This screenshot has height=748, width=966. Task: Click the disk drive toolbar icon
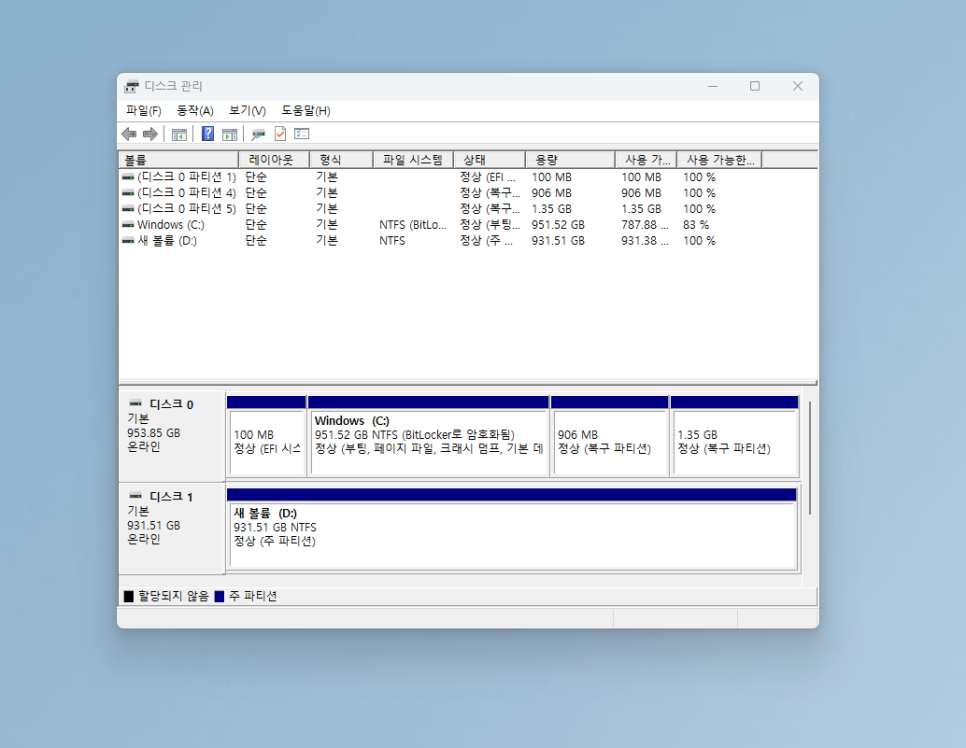[x=258, y=134]
